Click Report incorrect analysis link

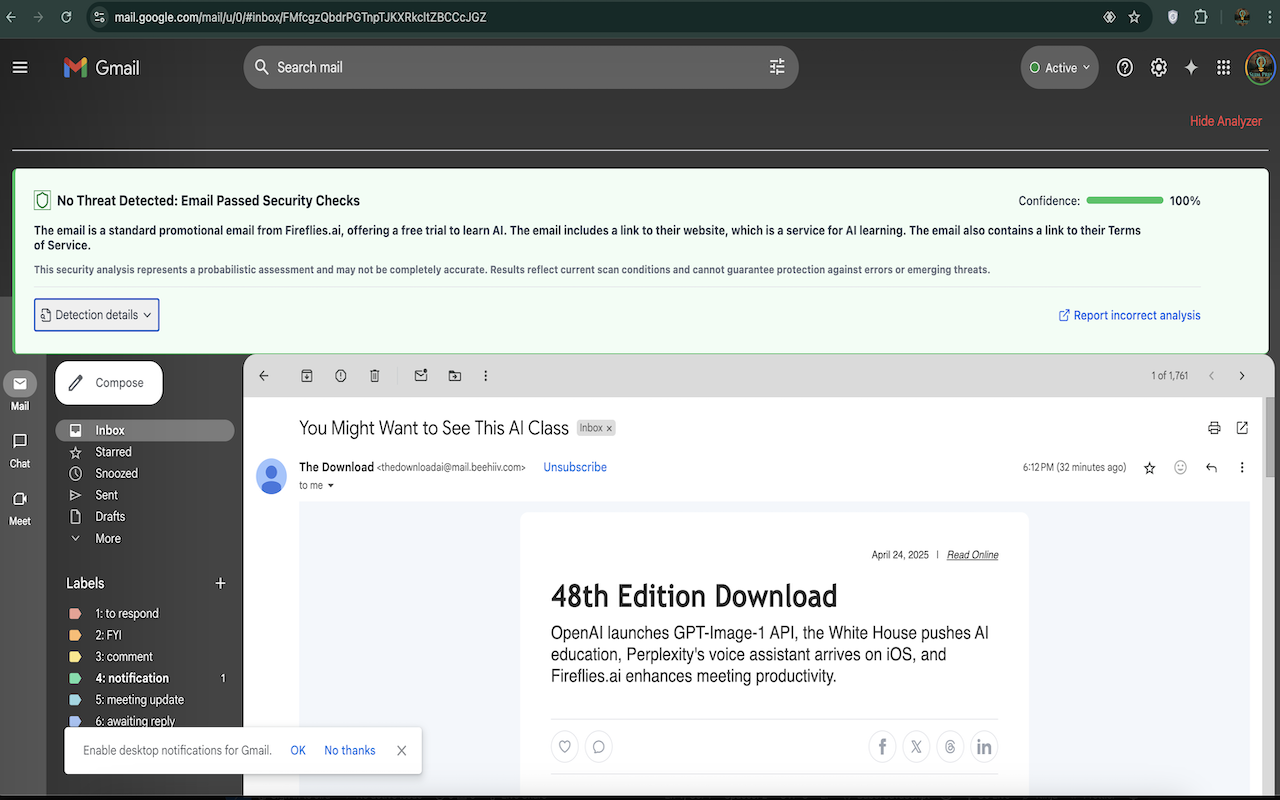coord(1130,315)
